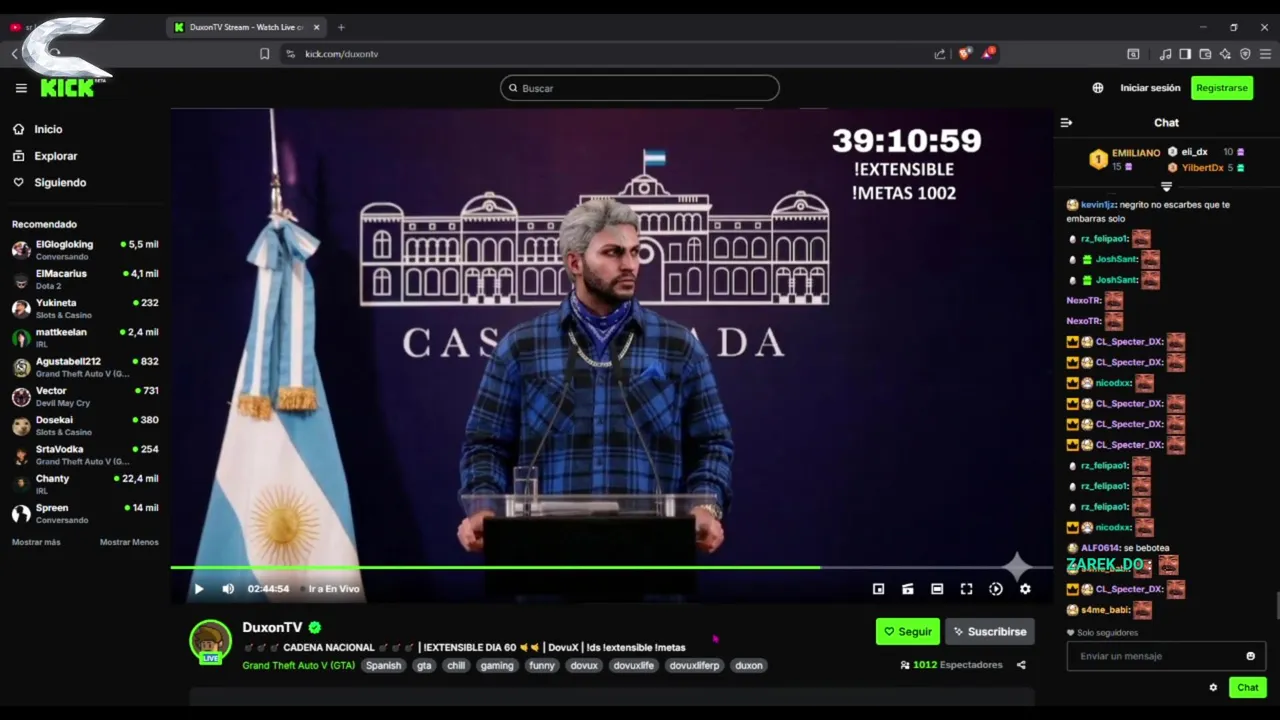Click the Registrarse button

(1222, 88)
